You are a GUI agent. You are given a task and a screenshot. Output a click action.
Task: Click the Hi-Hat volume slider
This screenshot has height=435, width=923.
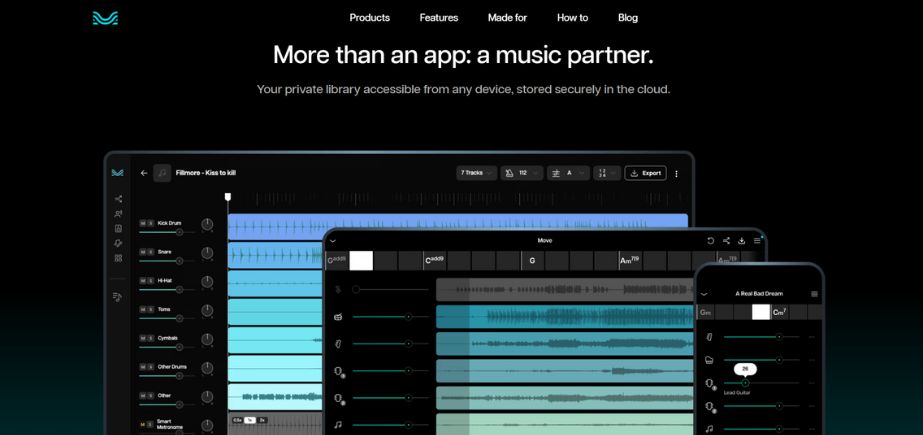pos(167,290)
